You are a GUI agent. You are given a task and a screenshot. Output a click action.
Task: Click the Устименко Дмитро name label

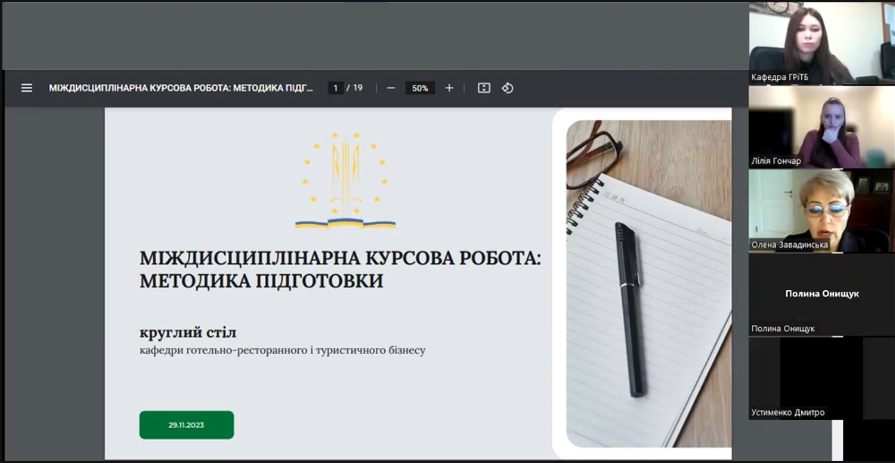tap(788, 412)
